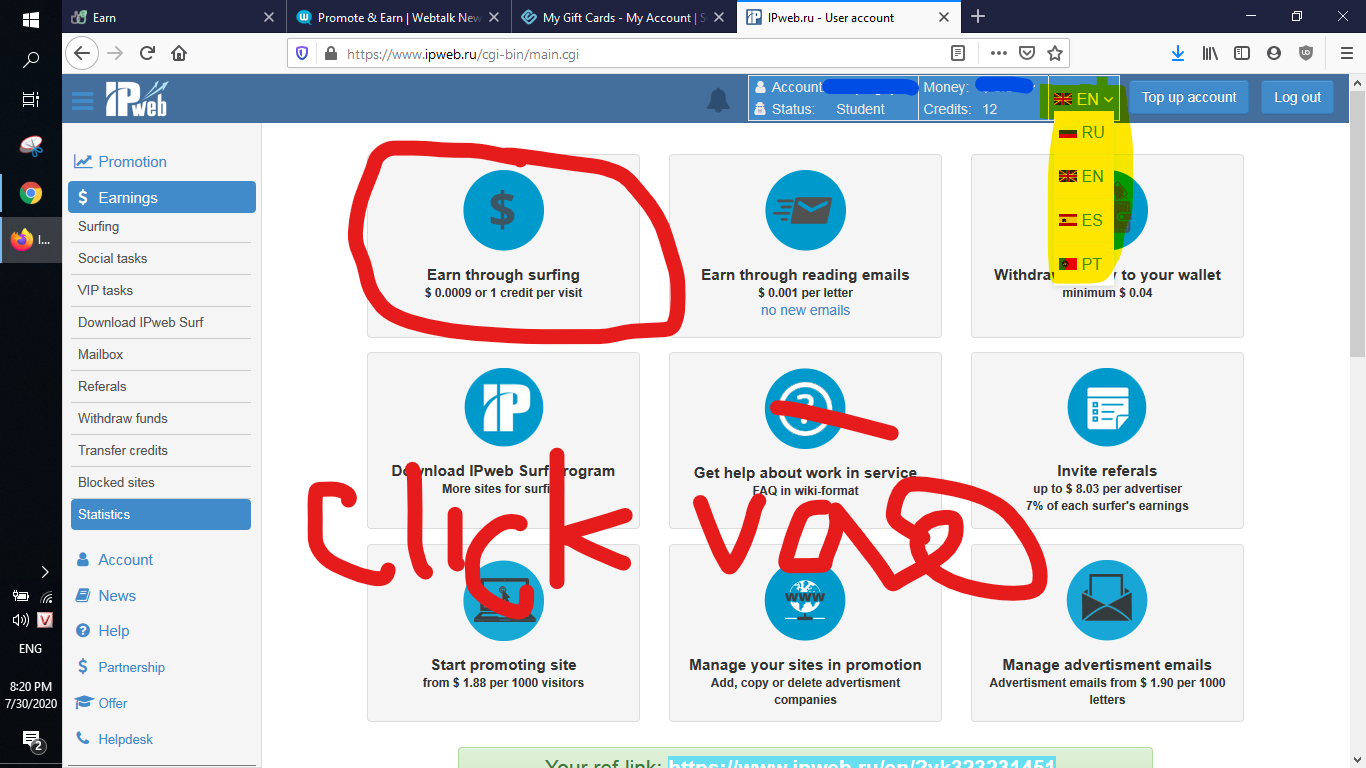The width and height of the screenshot is (1366, 768).
Task: Open the notification bell
Action: tap(719, 99)
